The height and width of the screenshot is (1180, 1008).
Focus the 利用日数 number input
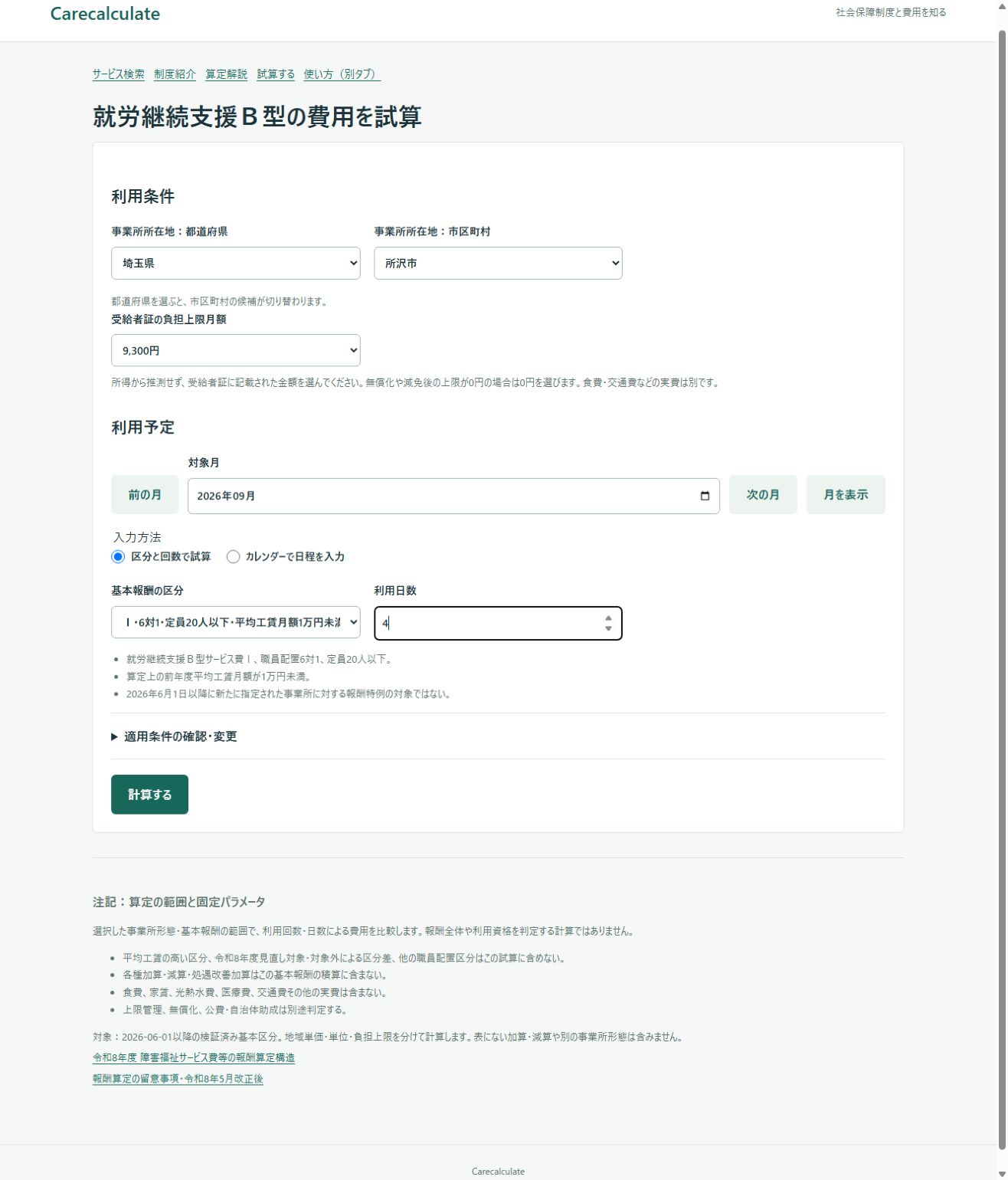498,623
